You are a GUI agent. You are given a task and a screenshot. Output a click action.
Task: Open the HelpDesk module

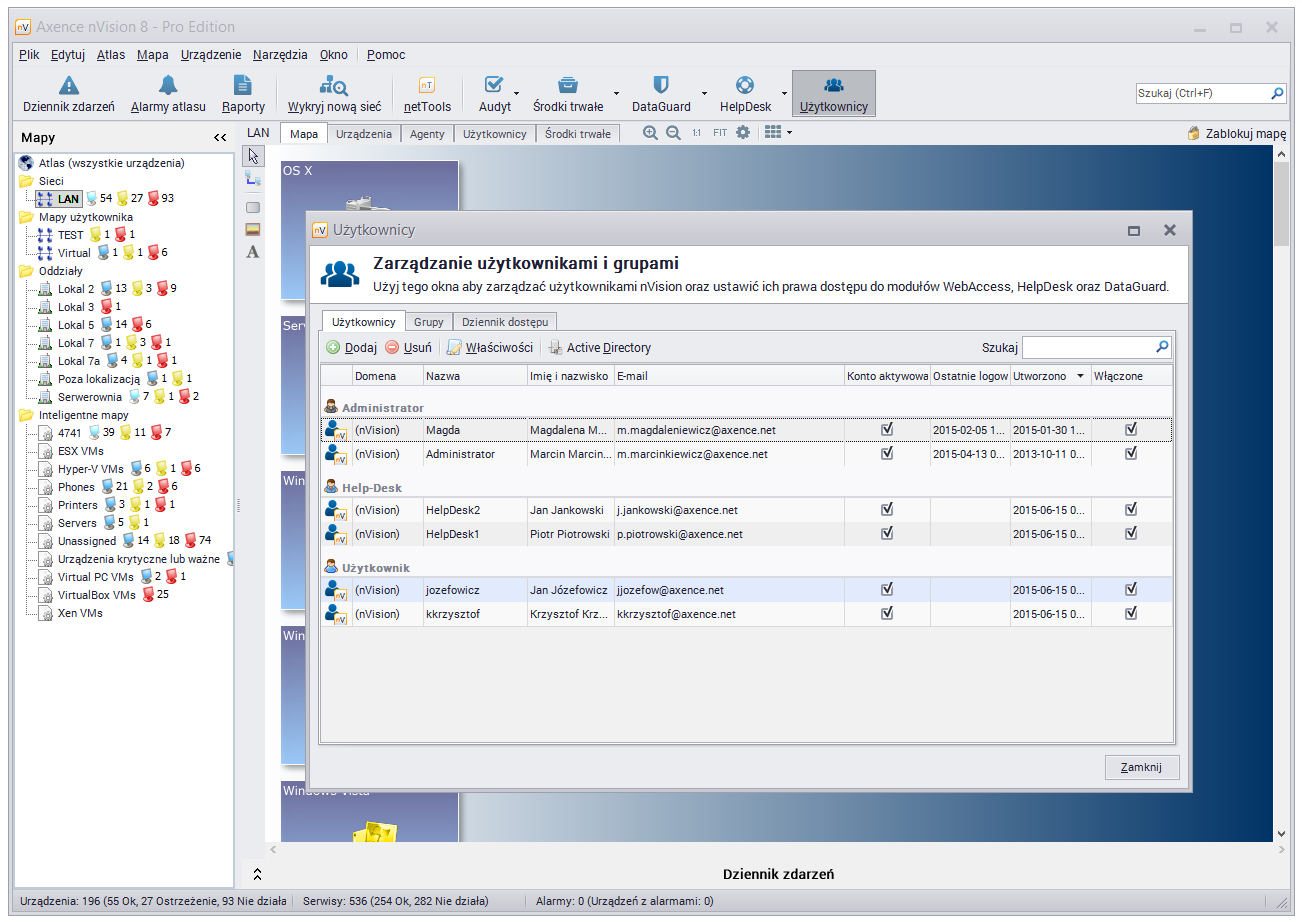tap(745, 94)
